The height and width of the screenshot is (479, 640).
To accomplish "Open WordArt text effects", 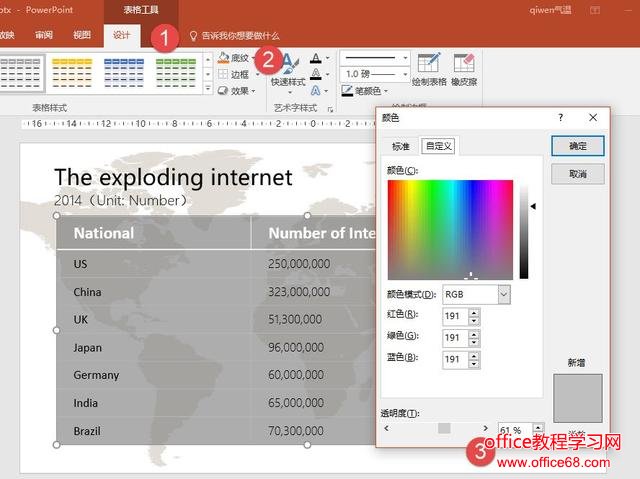I will point(316,91).
